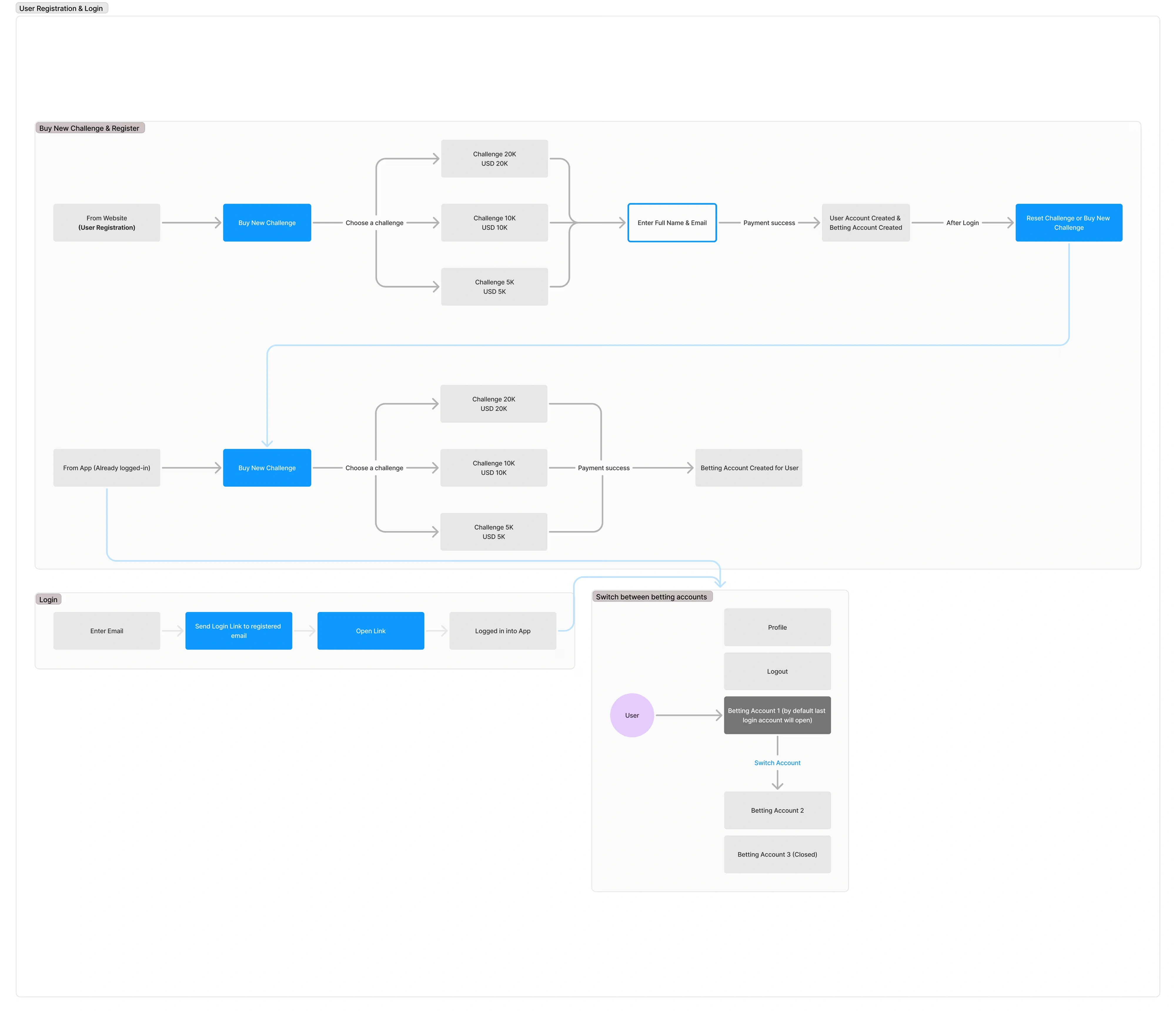Click the Switch Account link label
The width and height of the screenshot is (1176, 1013).
pyautogui.click(x=777, y=763)
